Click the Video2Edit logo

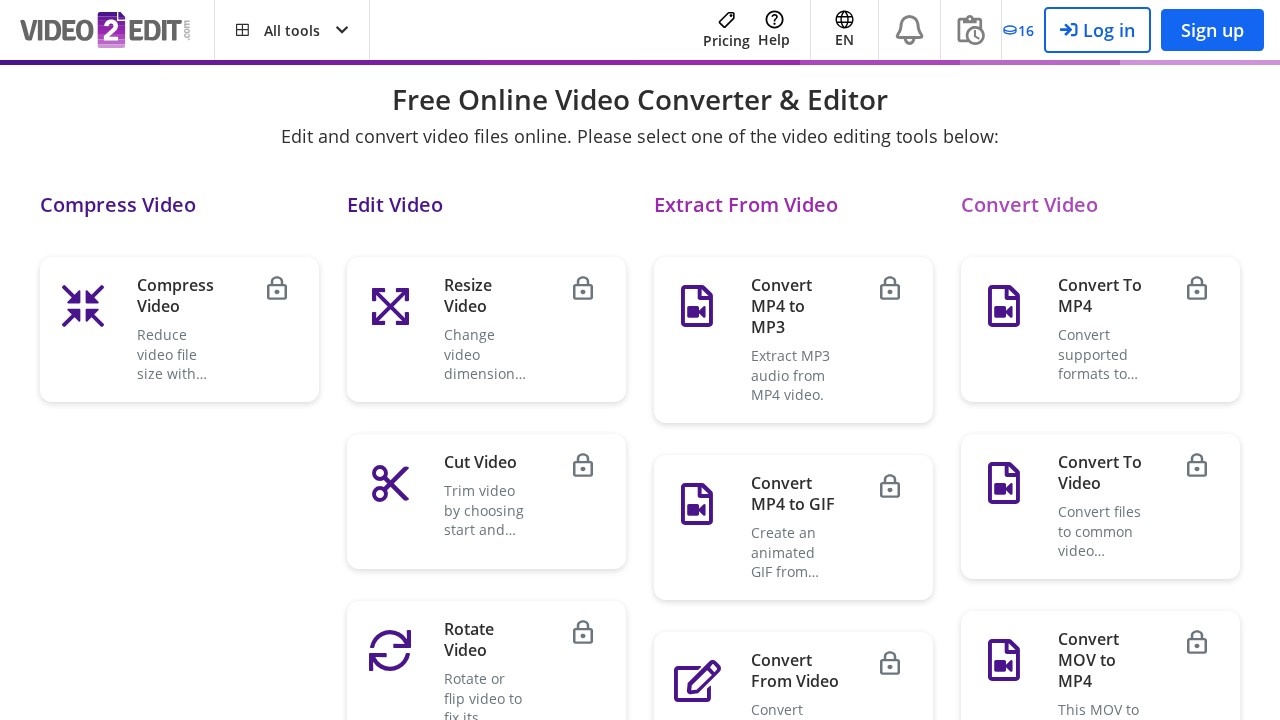pos(105,30)
